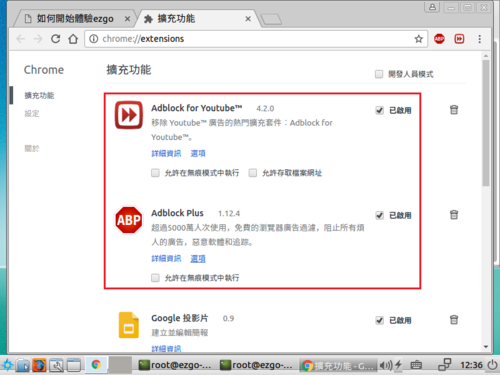Image resolution: width=500 pixels, height=375 pixels.
Task: Switch to first root@ezgo terminal in taskbar
Action: click(x=175, y=365)
